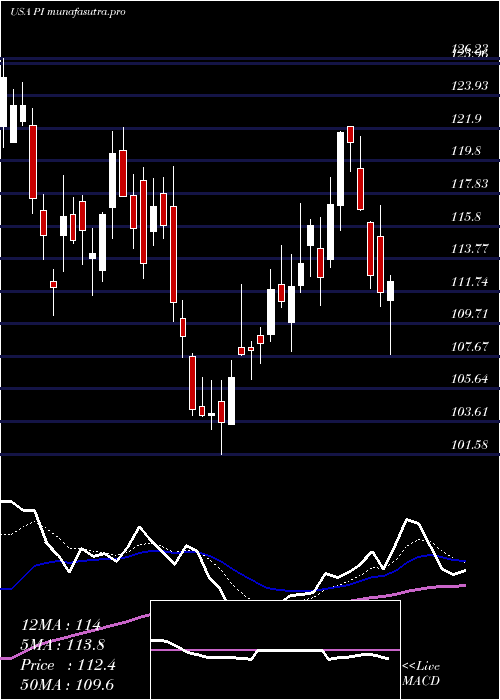The height and width of the screenshot is (700, 500).
Task: Select the 5MA : 113.8 readout
Action: pyautogui.click(x=63, y=645)
